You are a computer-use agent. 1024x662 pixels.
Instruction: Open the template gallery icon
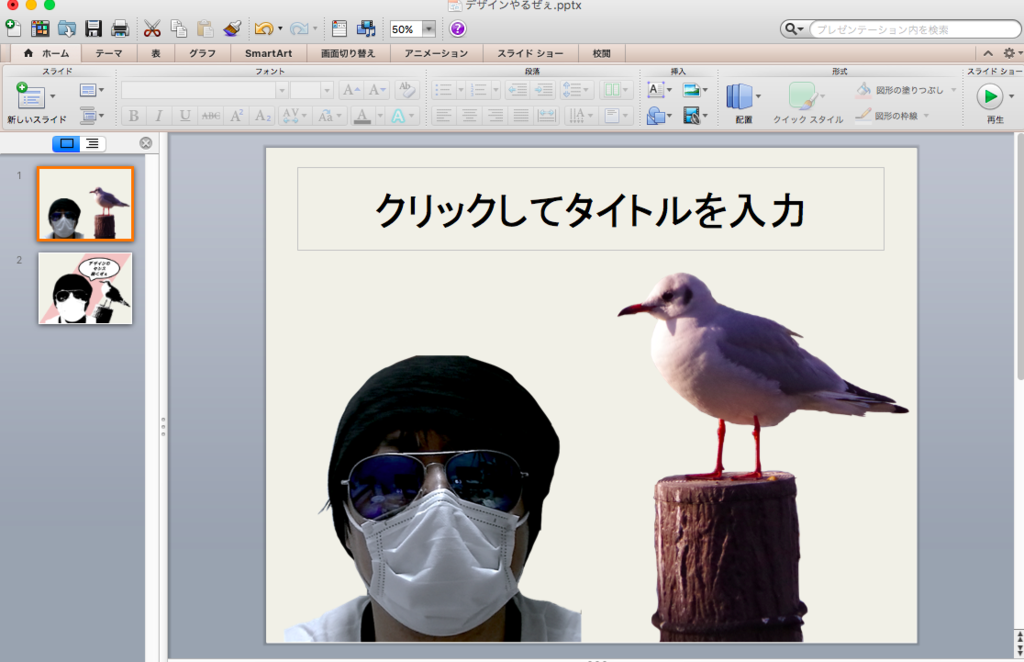[40, 29]
